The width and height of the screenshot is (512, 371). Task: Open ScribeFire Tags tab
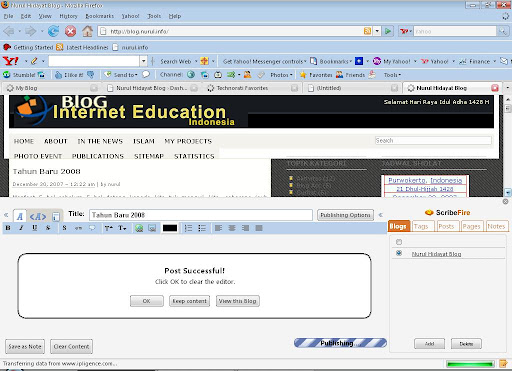(x=421, y=226)
